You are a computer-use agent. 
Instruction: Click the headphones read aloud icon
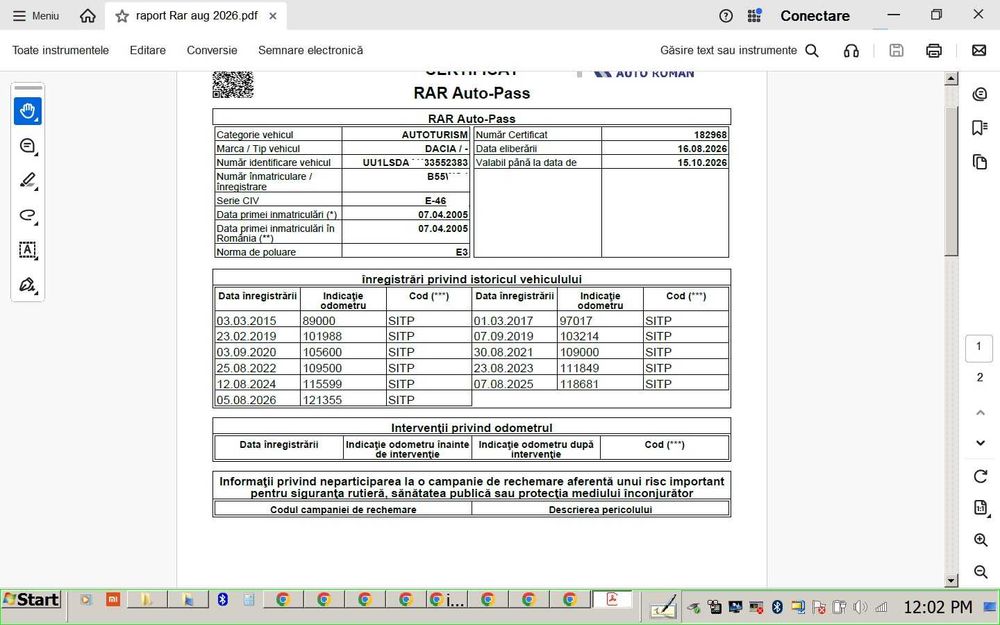tap(851, 50)
